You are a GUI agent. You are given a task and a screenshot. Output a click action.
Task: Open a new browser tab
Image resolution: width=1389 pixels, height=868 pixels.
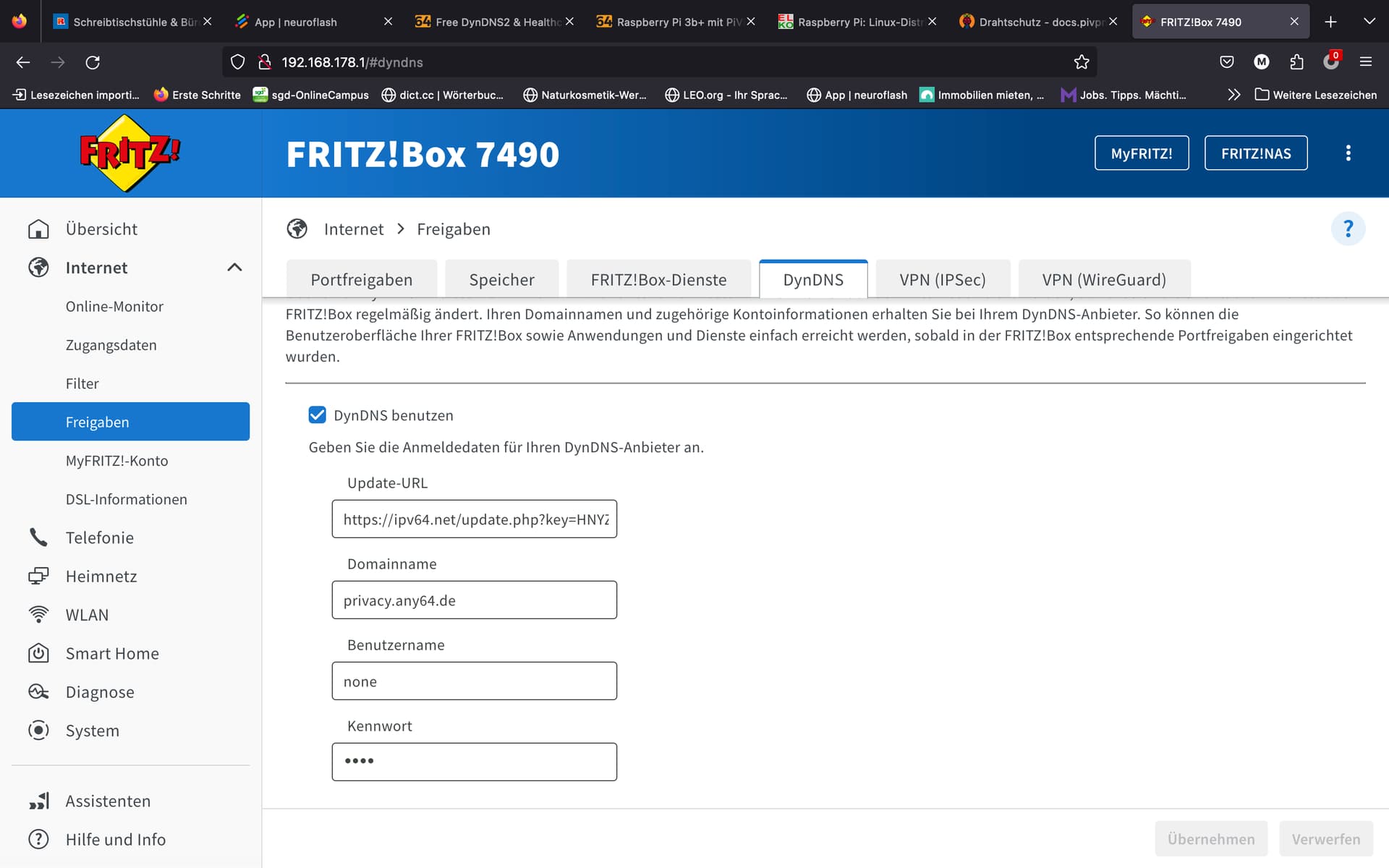click(x=1330, y=22)
